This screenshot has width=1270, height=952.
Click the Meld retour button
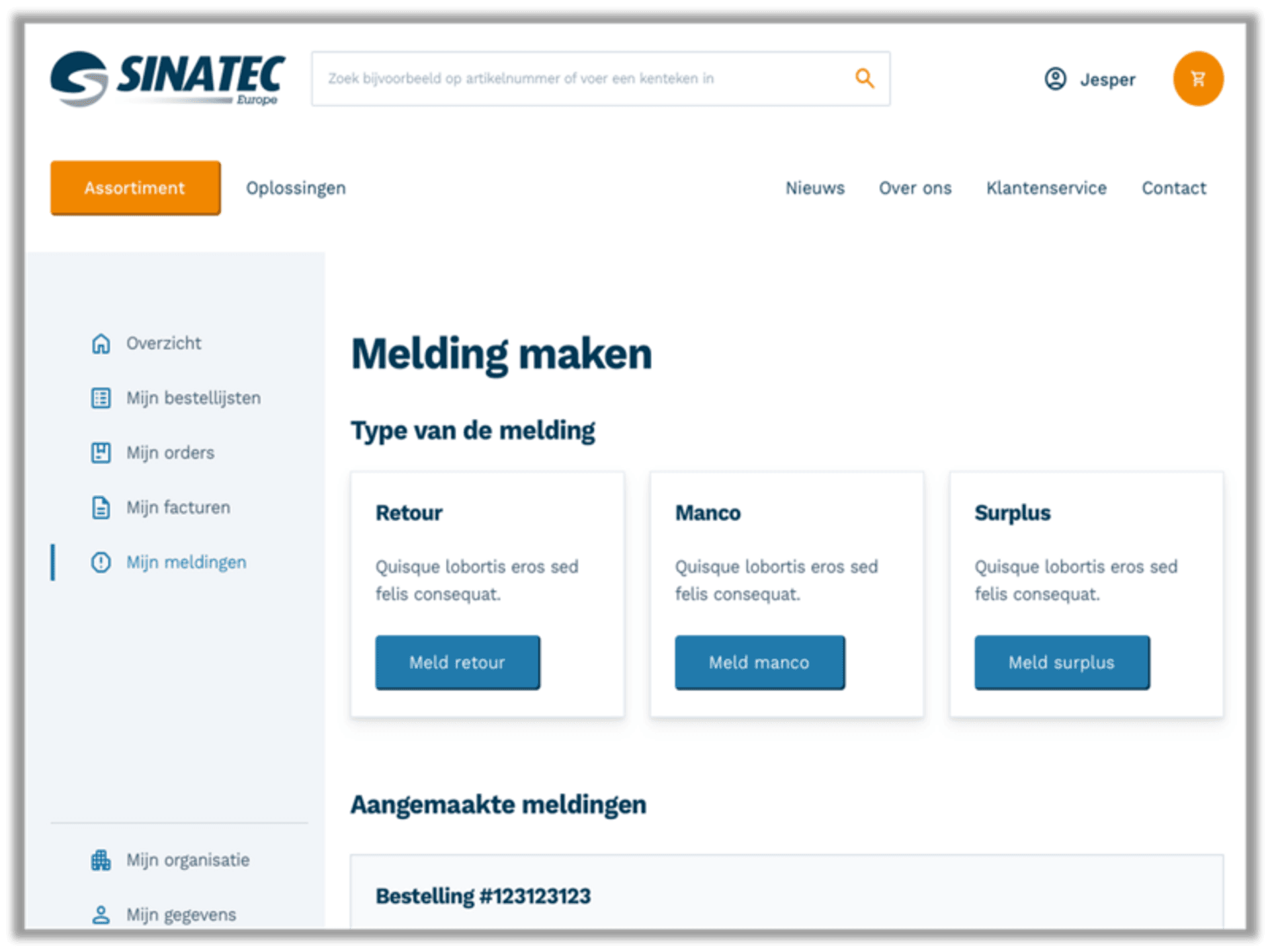point(458,662)
